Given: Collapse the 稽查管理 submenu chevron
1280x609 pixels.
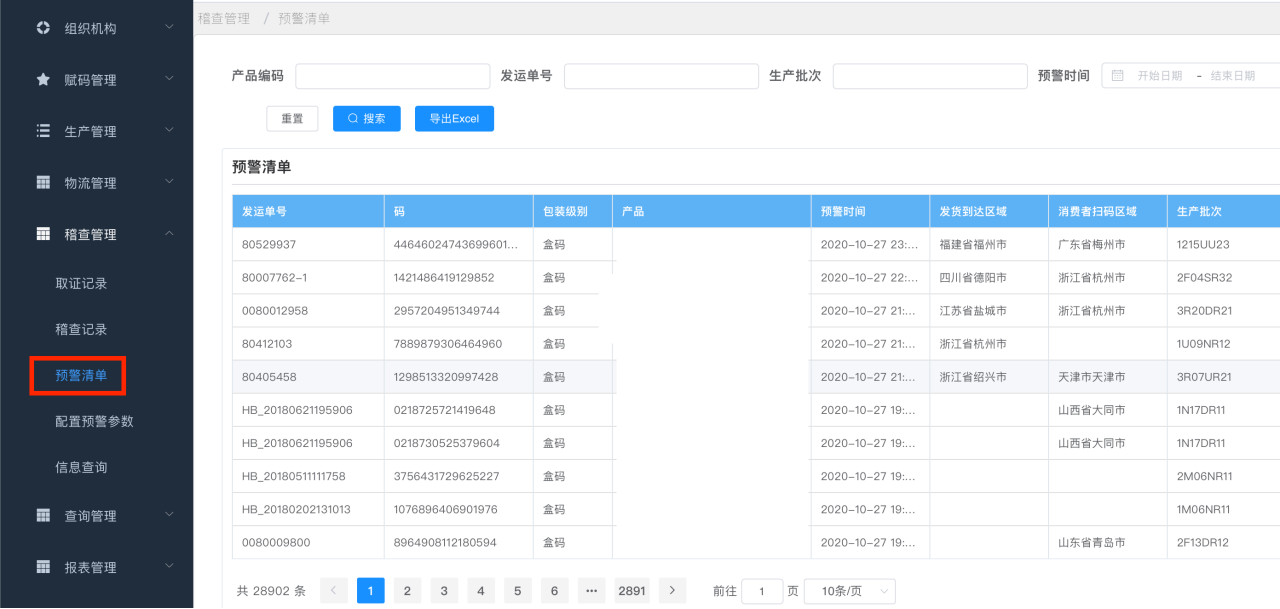Looking at the screenshot, I should (169, 233).
